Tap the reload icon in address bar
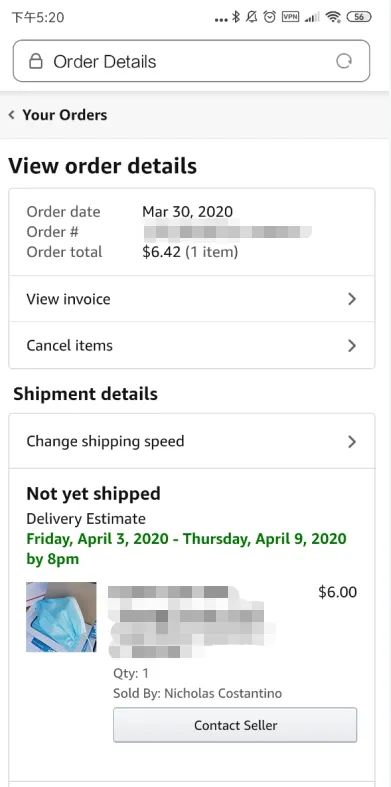This screenshot has width=391, height=787. pyautogui.click(x=344, y=61)
